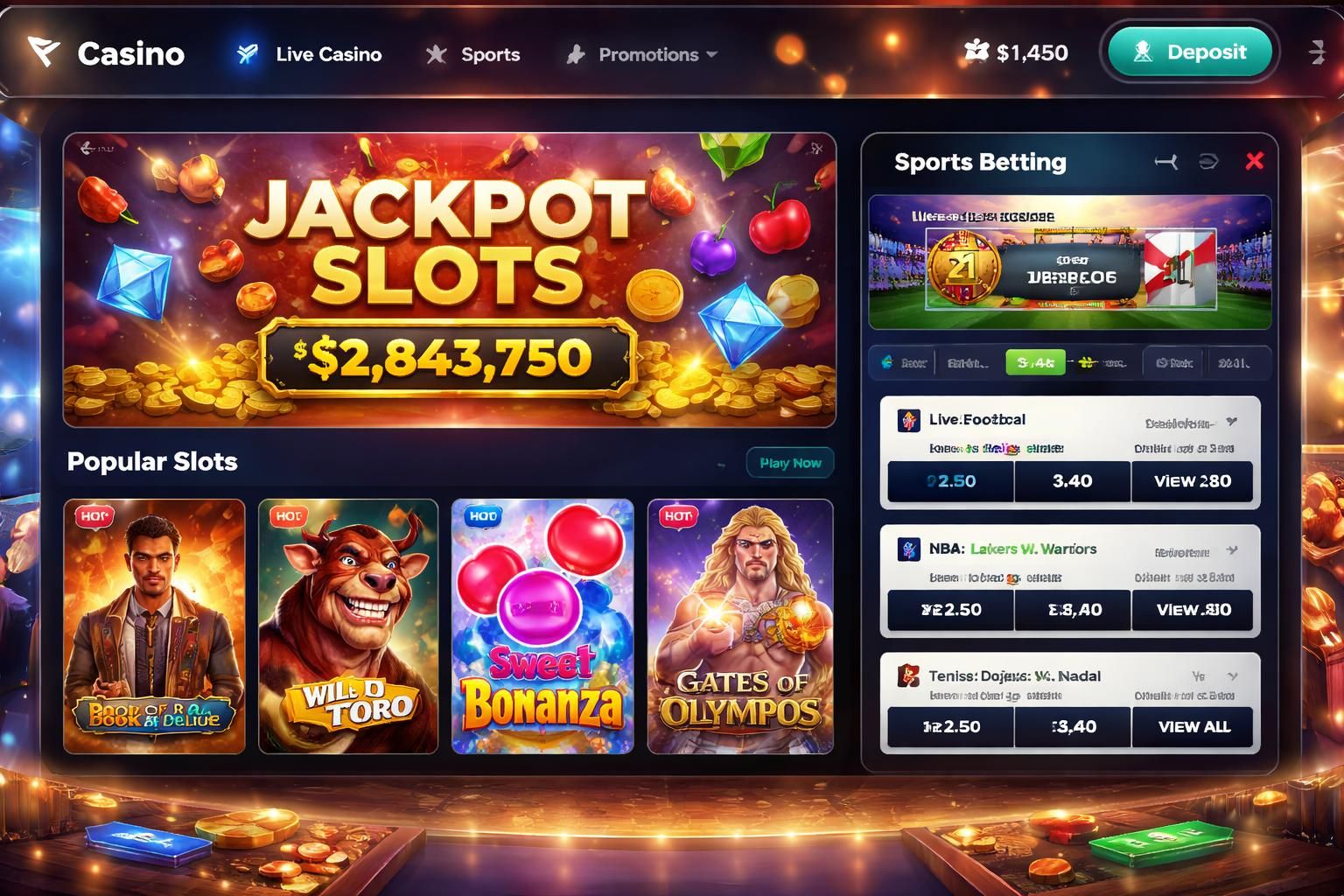Expand the NBA Lakers vs Warriors chevron

pos(1232,550)
